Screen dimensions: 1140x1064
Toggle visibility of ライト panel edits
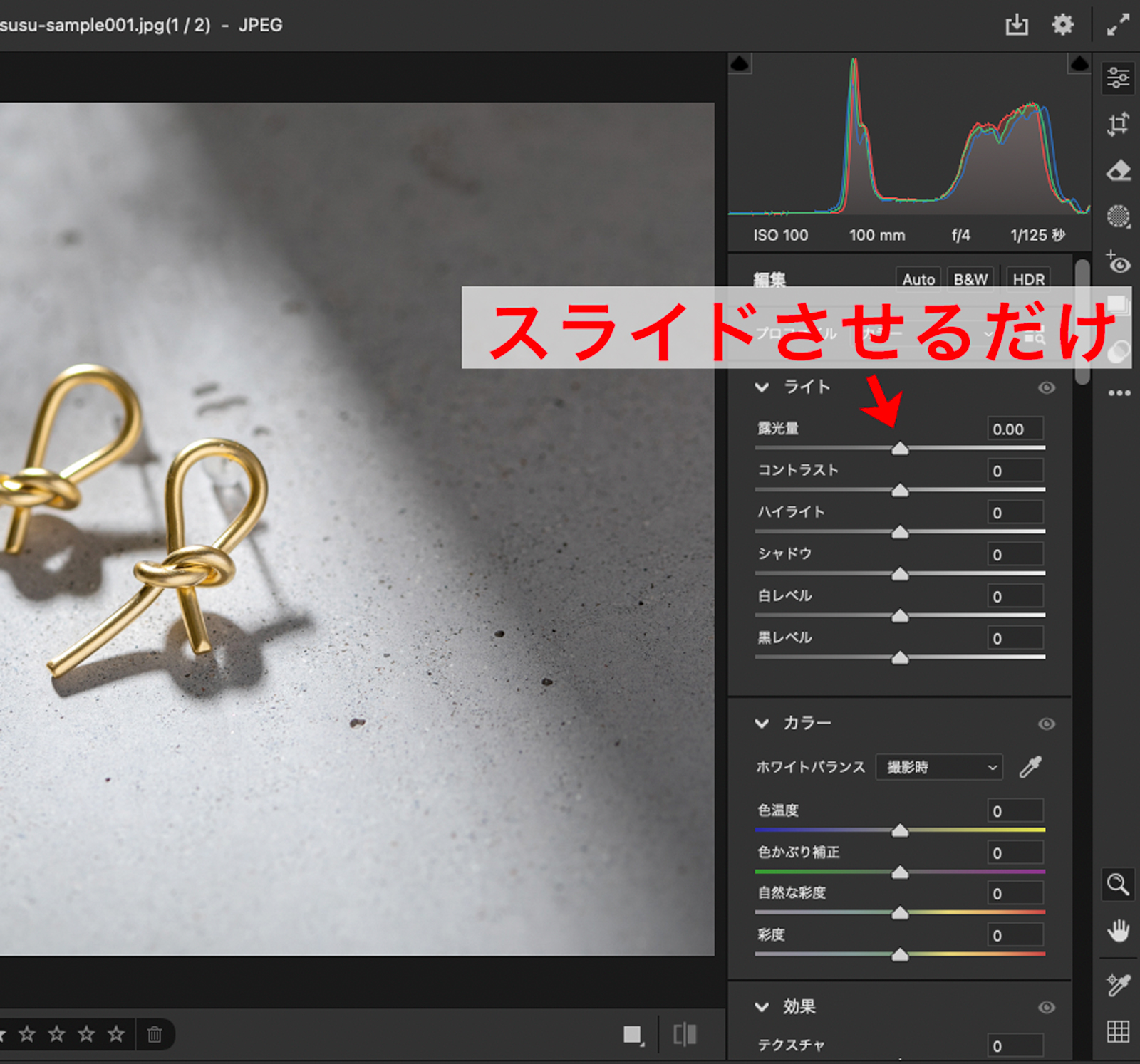pos(1046,387)
